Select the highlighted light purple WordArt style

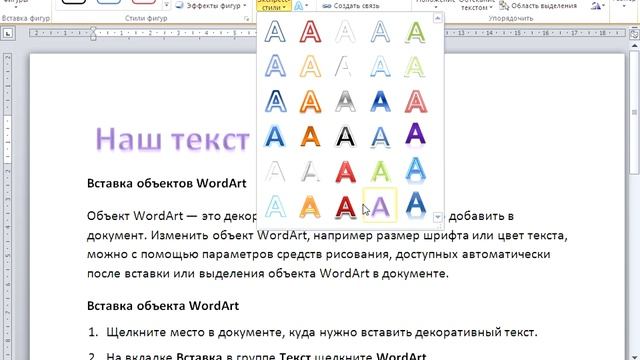coord(380,205)
